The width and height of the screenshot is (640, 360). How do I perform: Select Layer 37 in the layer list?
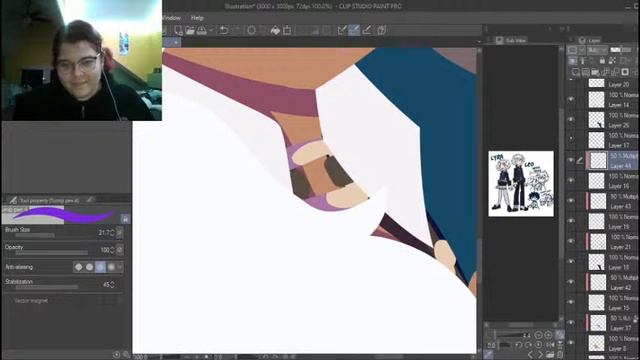612,323
